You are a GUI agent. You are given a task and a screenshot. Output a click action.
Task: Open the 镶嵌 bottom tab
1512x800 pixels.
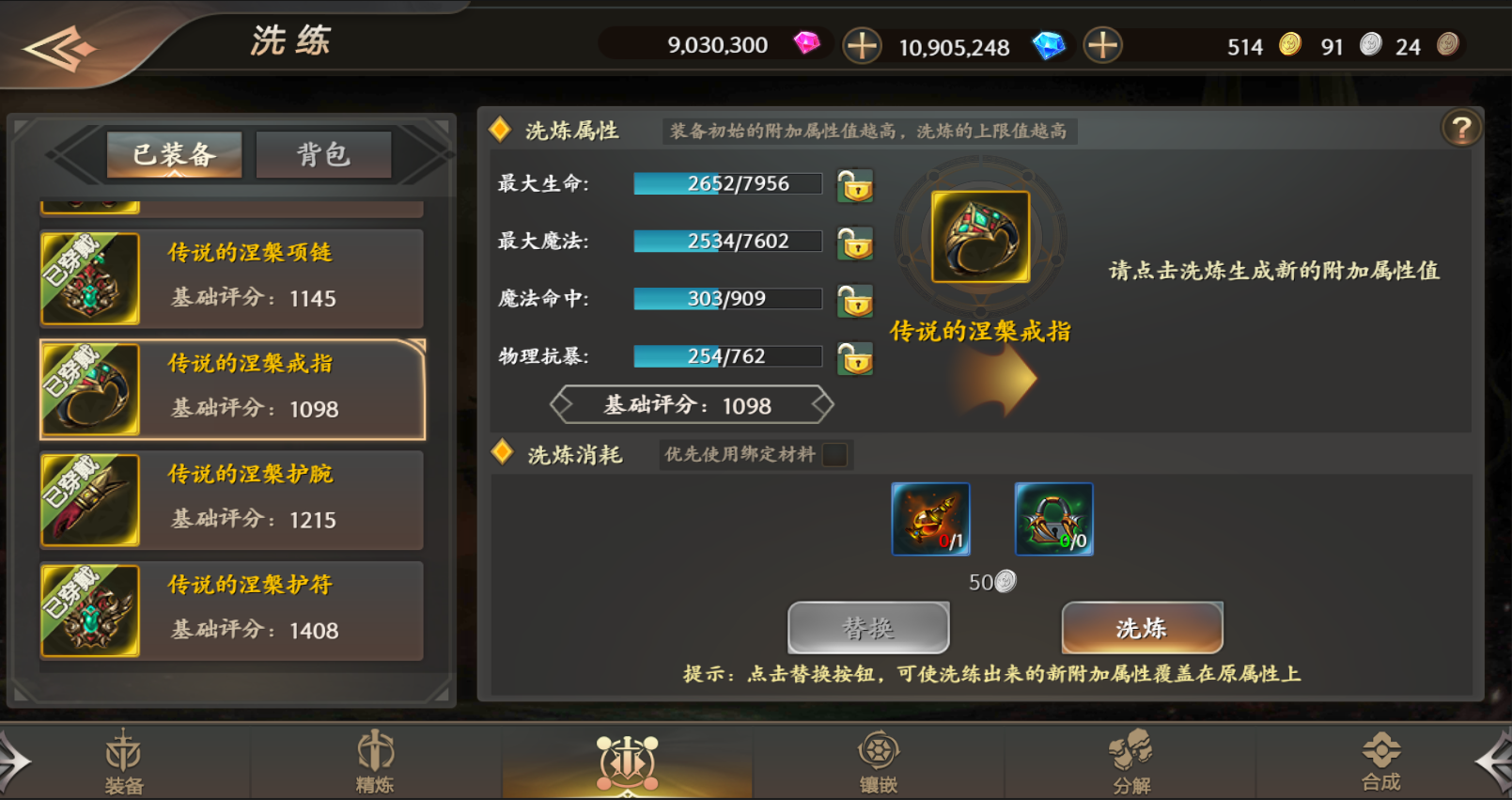point(879,761)
